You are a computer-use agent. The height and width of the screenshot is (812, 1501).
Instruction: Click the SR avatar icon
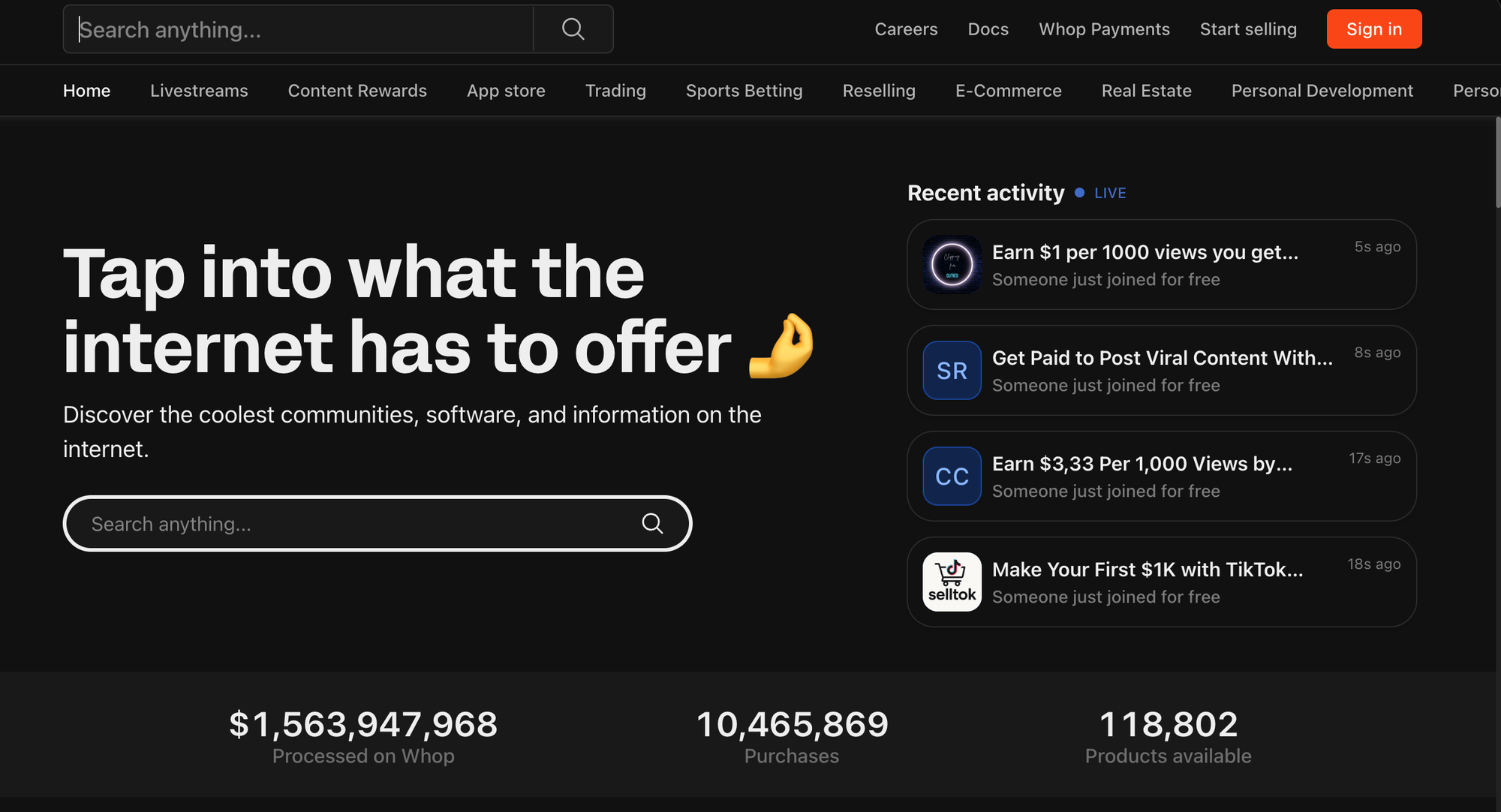(952, 370)
